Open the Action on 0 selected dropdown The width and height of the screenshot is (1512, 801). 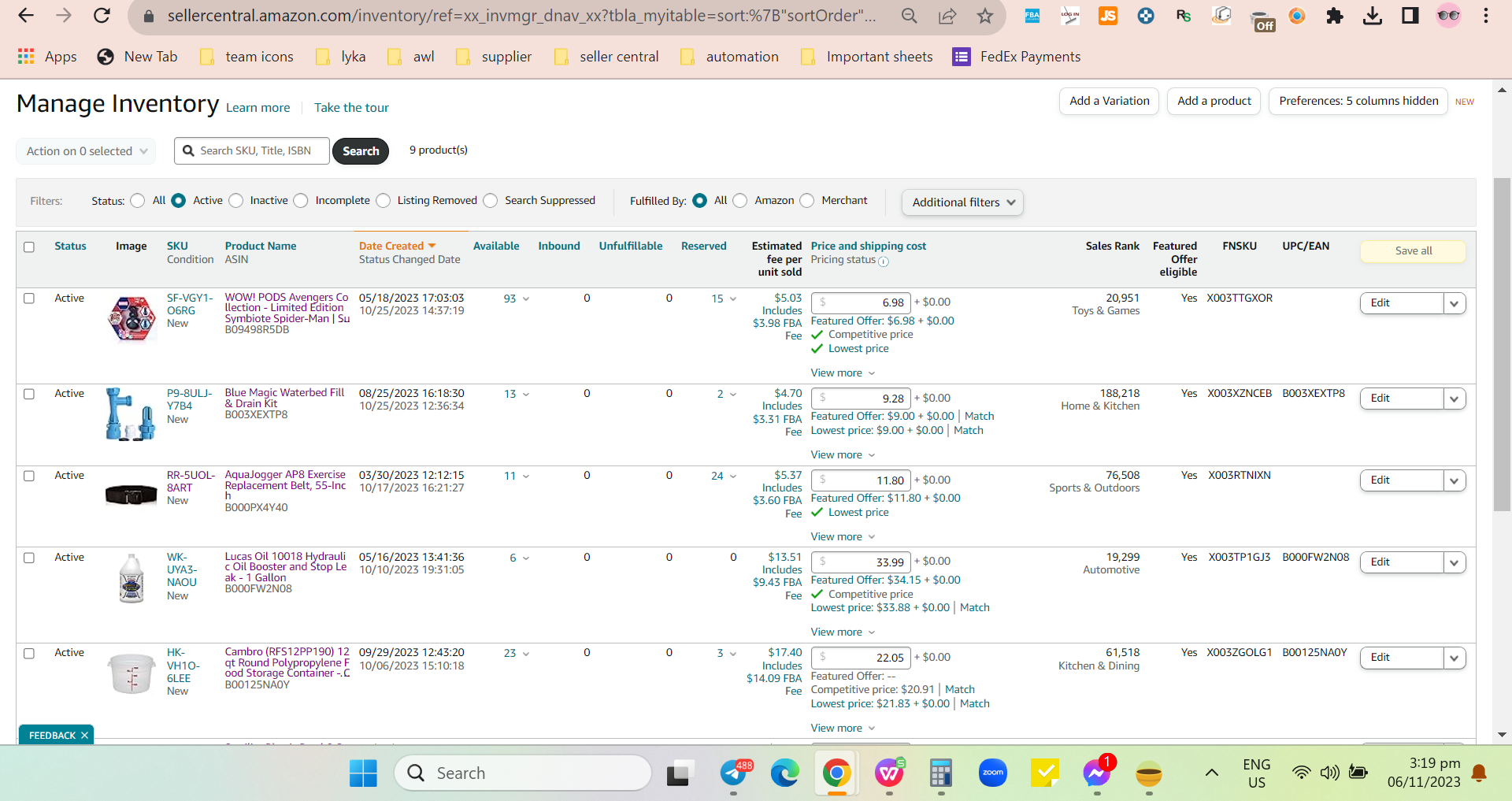[86, 151]
